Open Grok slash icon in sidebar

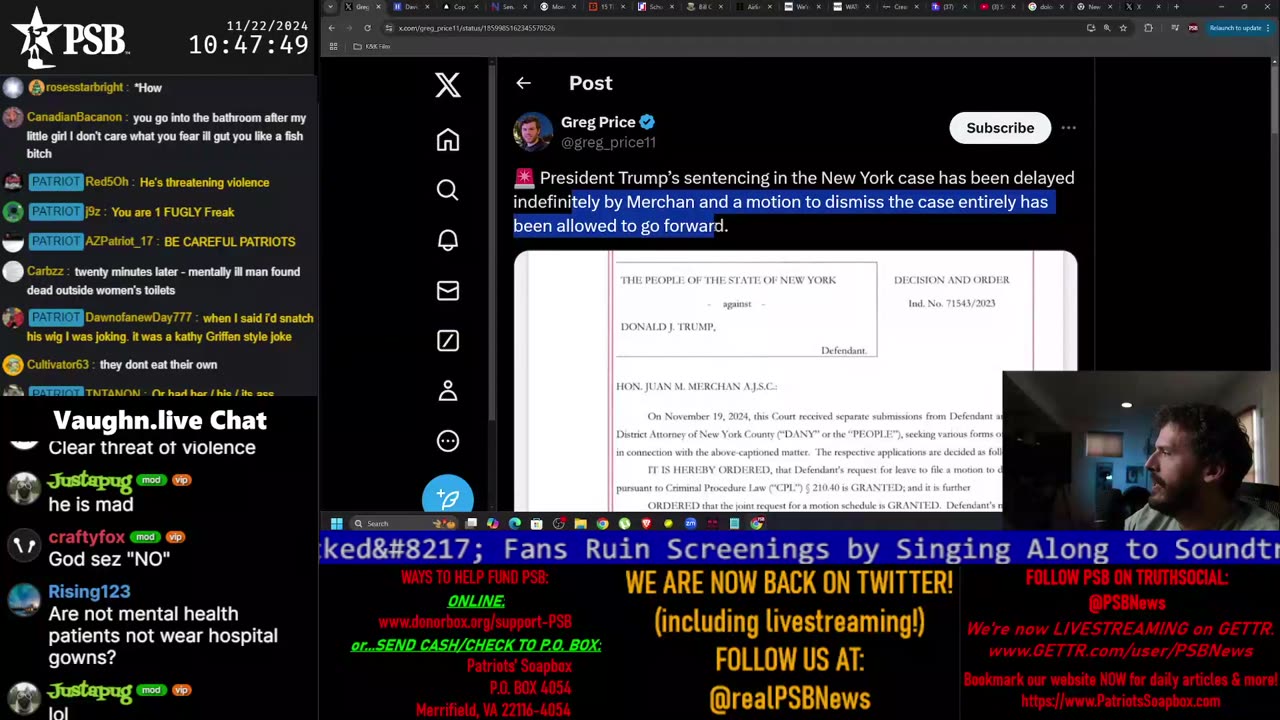tap(447, 341)
